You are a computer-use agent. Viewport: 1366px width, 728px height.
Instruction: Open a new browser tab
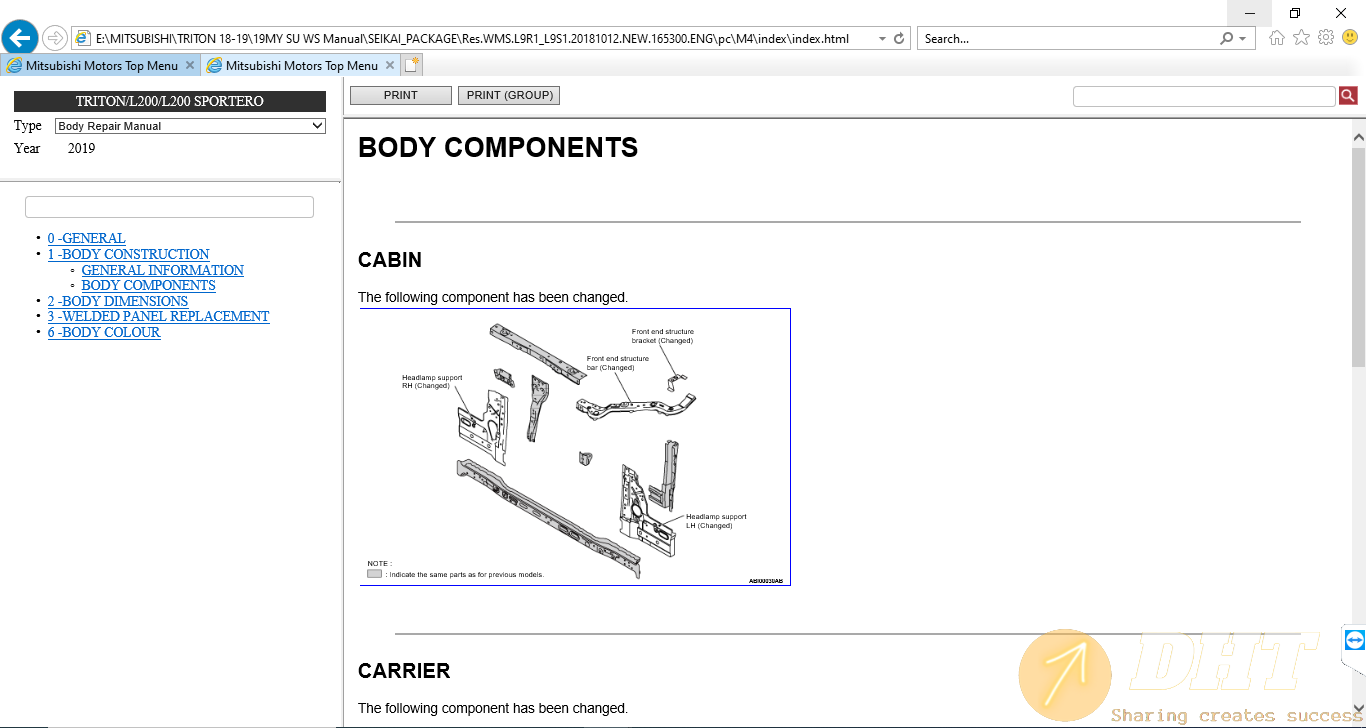point(412,66)
